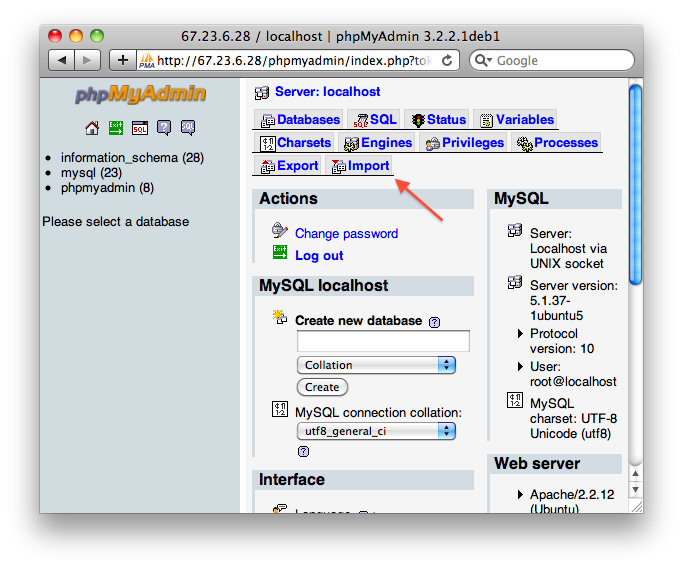The width and height of the screenshot is (683, 568).
Task: Click the Google search magnifier icon
Action: pyautogui.click(x=483, y=60)
